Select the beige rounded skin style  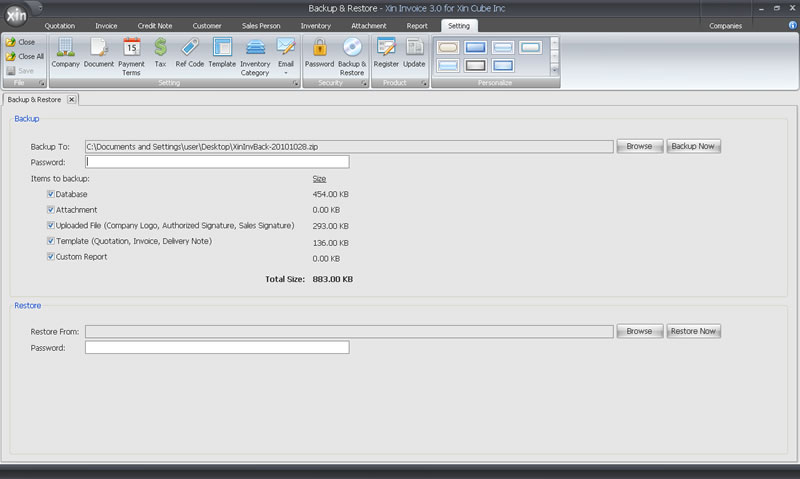click(448, 47)
